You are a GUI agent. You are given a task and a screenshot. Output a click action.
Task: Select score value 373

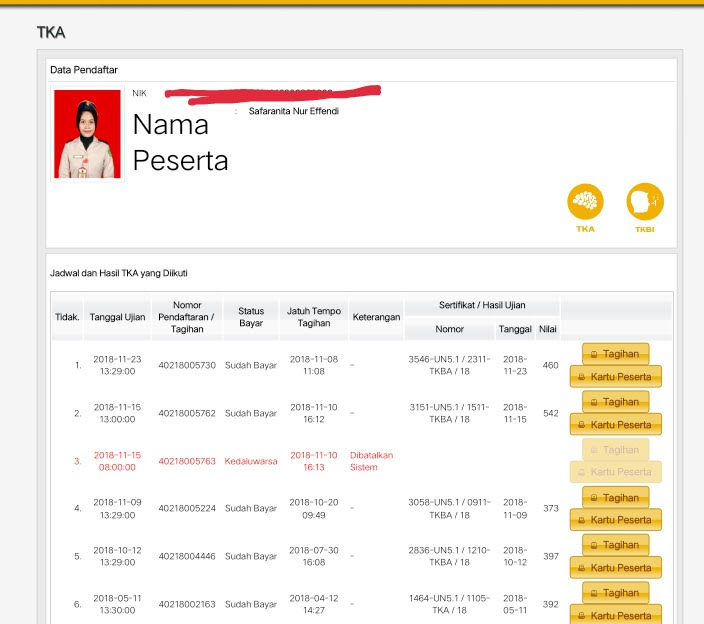coord(550,508)
